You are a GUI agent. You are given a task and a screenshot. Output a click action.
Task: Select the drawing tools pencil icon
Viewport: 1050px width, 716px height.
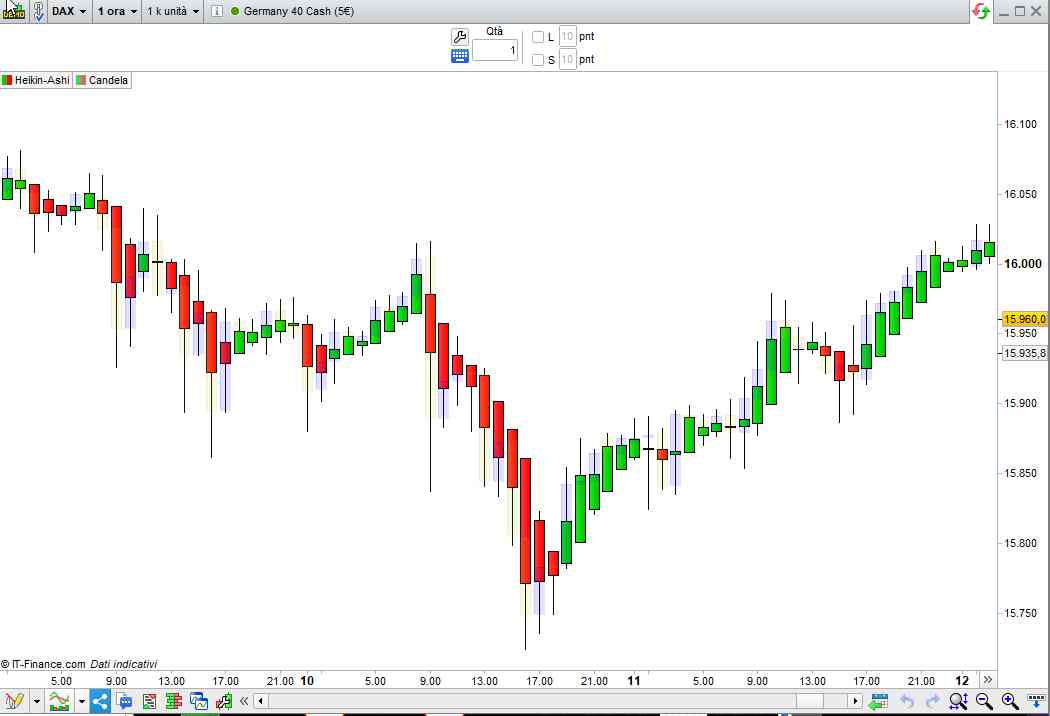click(14, 701)
